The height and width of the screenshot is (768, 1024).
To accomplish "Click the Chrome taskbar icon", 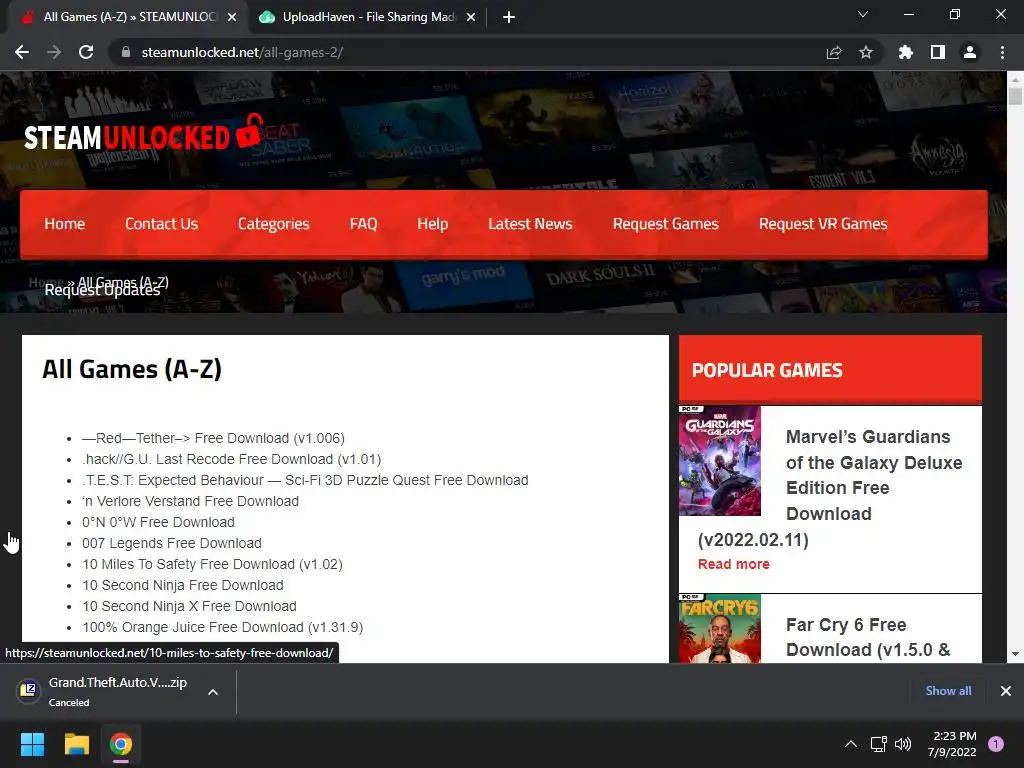I will click(121, 744).
